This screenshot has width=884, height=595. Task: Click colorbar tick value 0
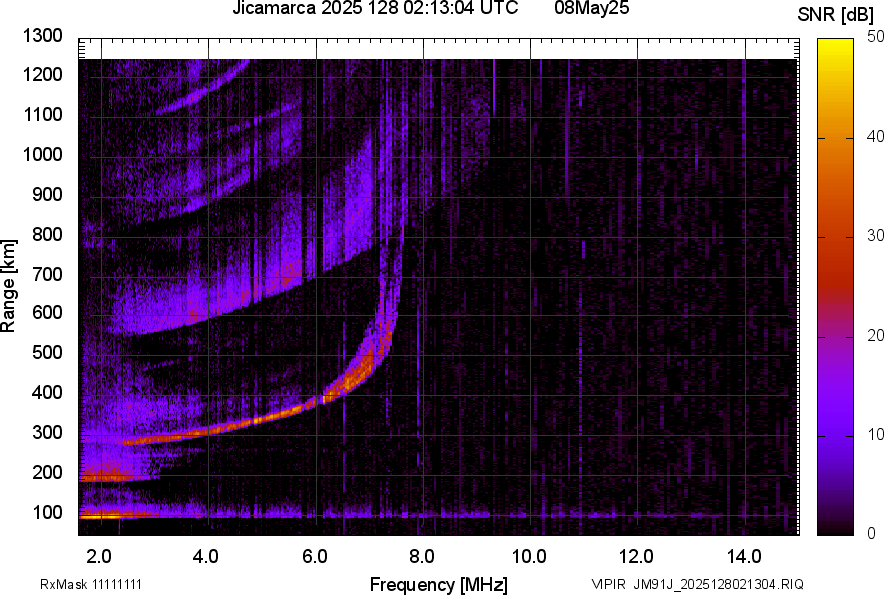coord(872,532)
